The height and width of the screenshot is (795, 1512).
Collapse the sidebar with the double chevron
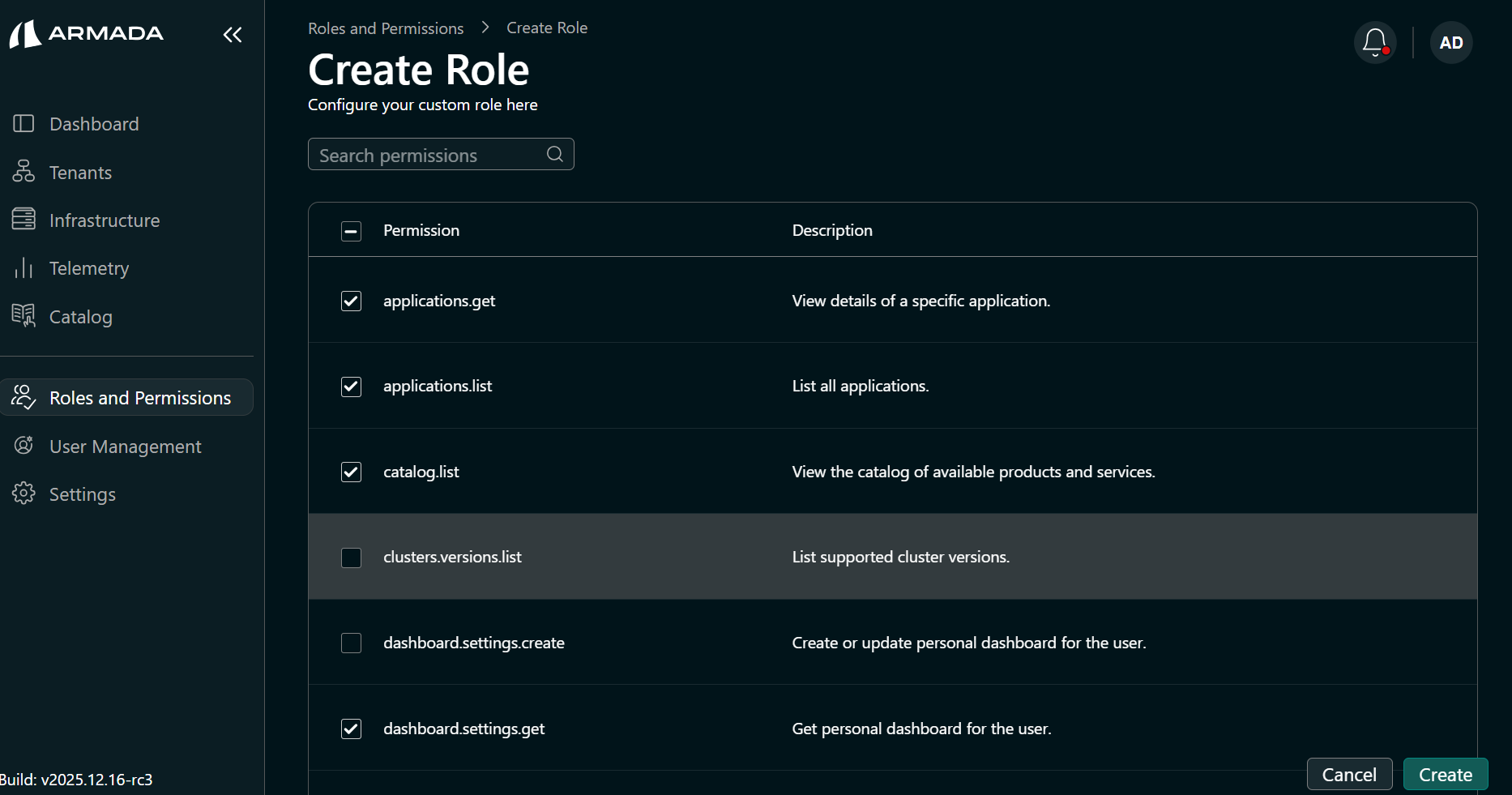[x=232, y=35]
